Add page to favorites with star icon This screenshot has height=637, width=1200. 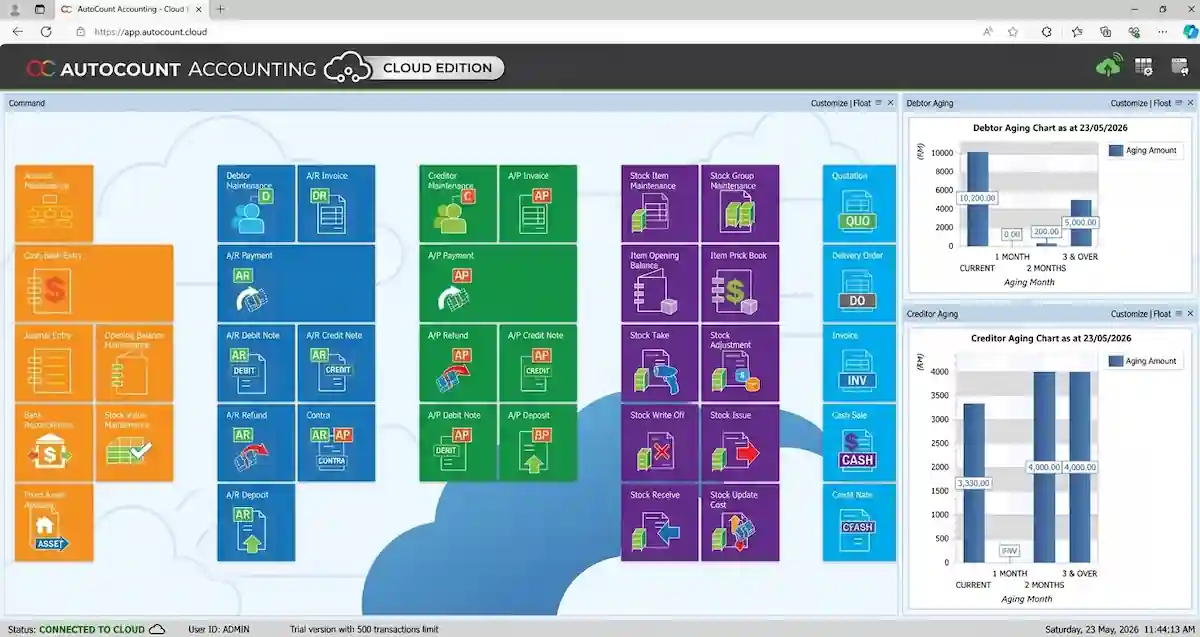coord(1013,31)
